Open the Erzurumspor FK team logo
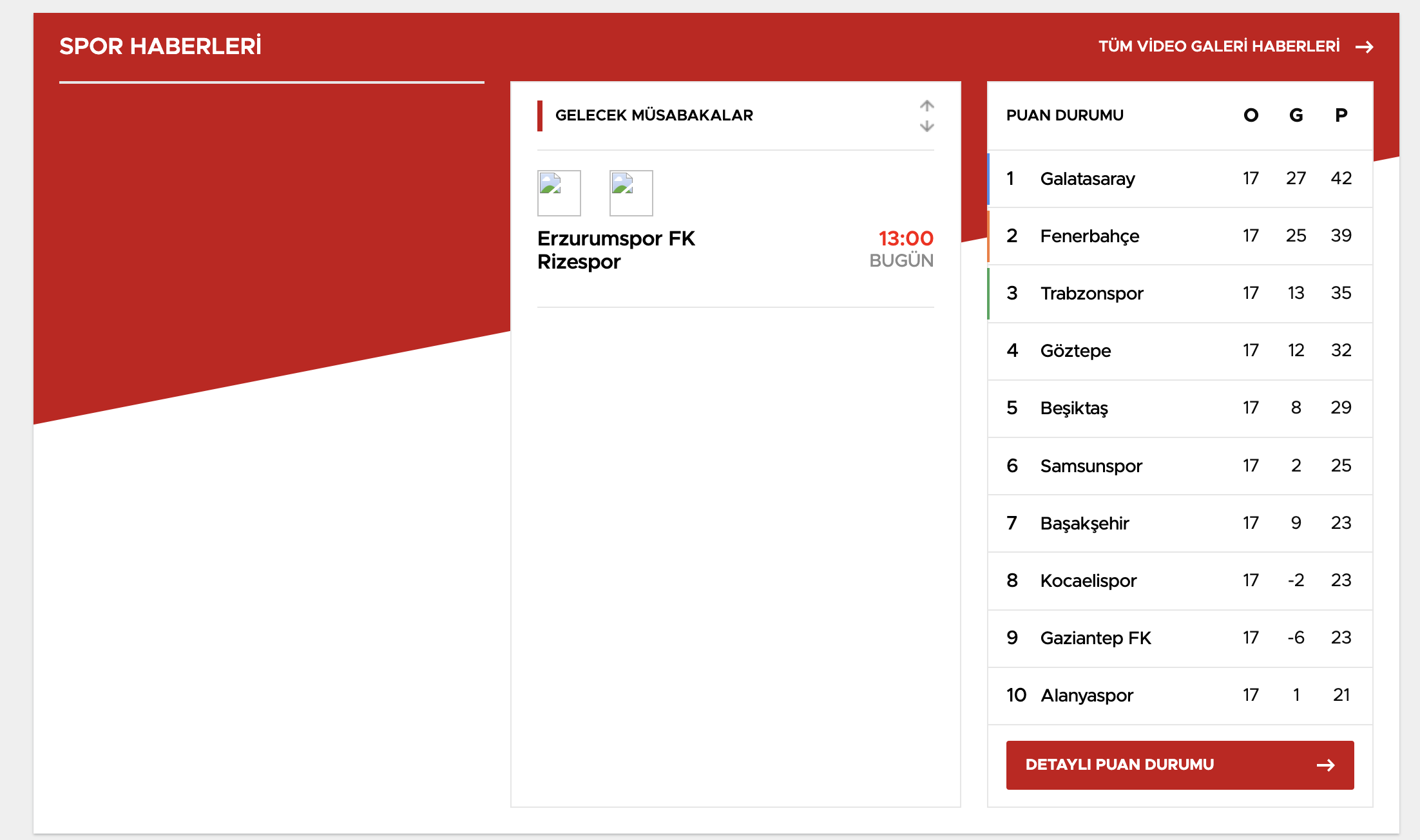Viewport: 1420px width, 840px height. [559, 193]
